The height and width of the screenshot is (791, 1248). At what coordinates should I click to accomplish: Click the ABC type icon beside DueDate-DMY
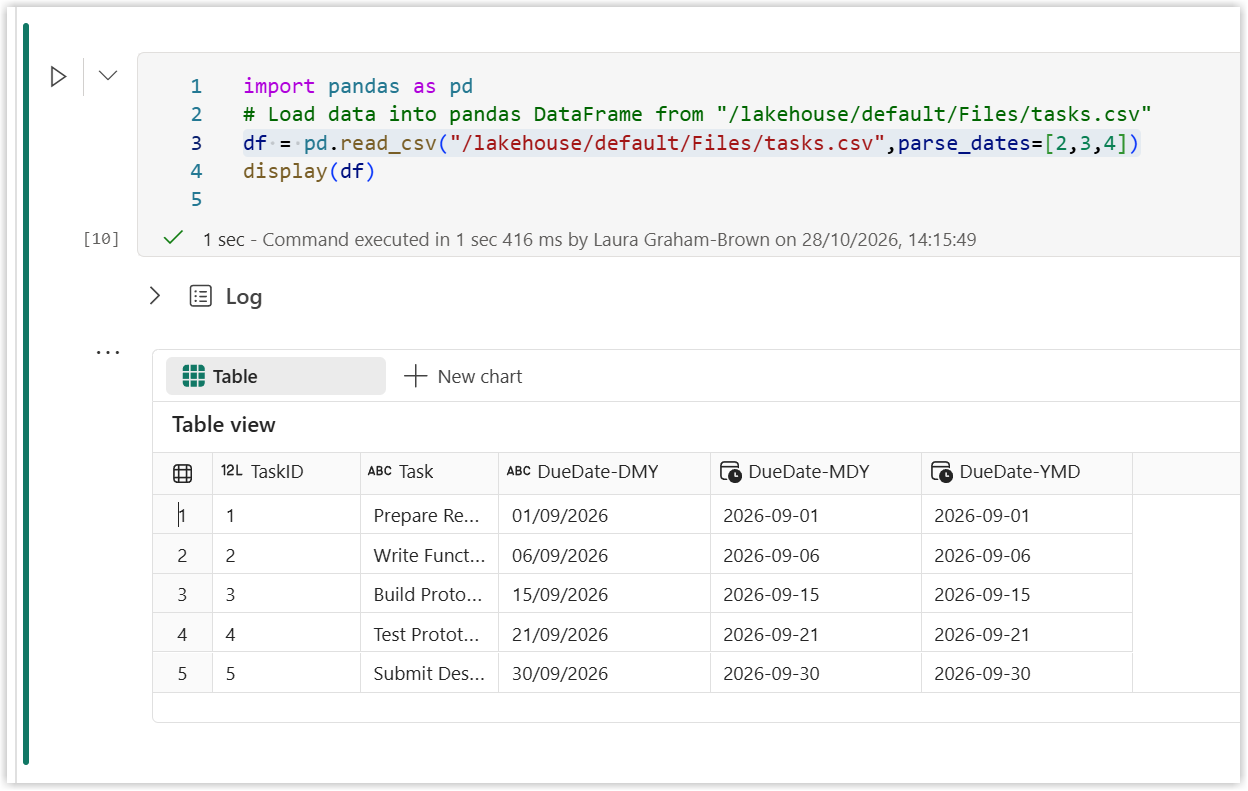[x=519, y=472]
